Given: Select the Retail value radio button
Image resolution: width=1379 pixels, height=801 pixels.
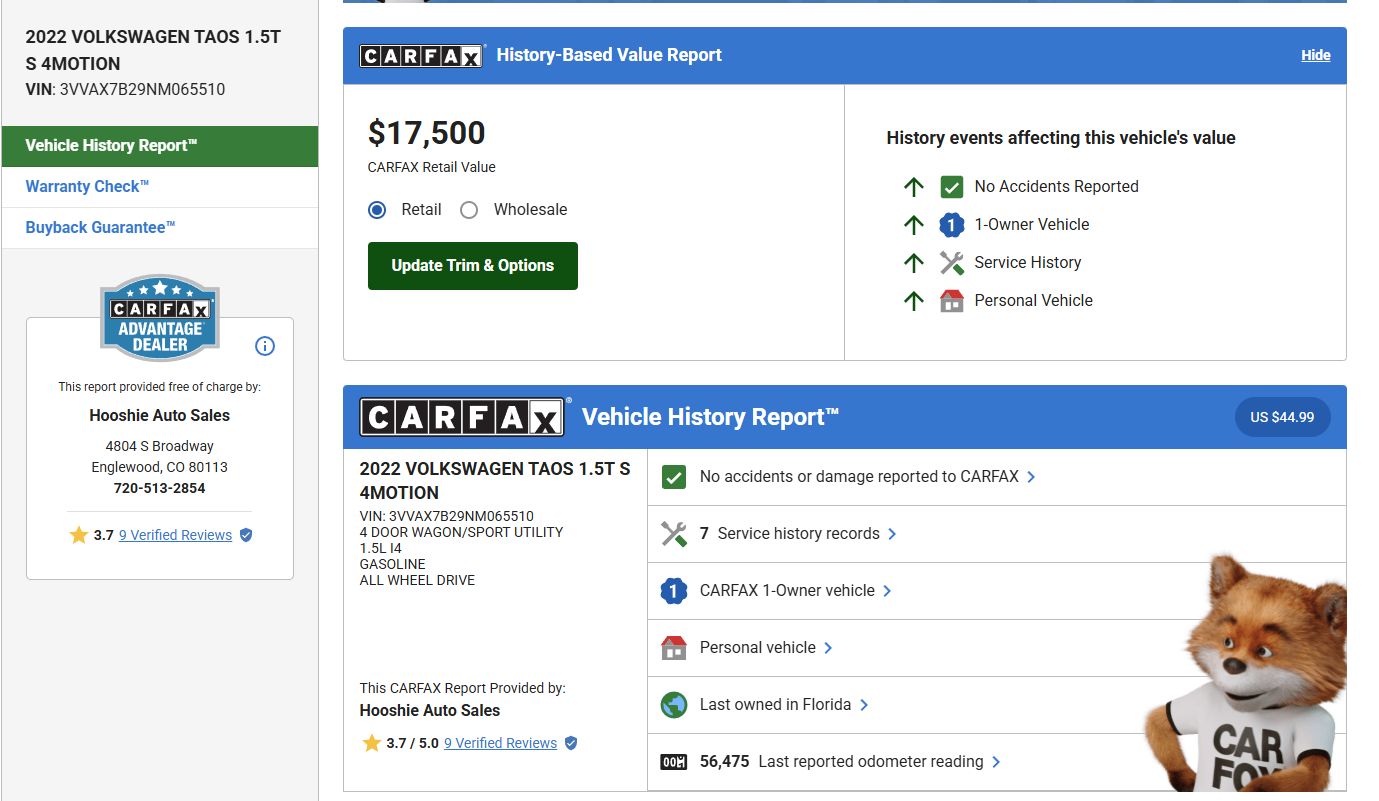Looking at the screenshot, I should (x=377, y=210).
